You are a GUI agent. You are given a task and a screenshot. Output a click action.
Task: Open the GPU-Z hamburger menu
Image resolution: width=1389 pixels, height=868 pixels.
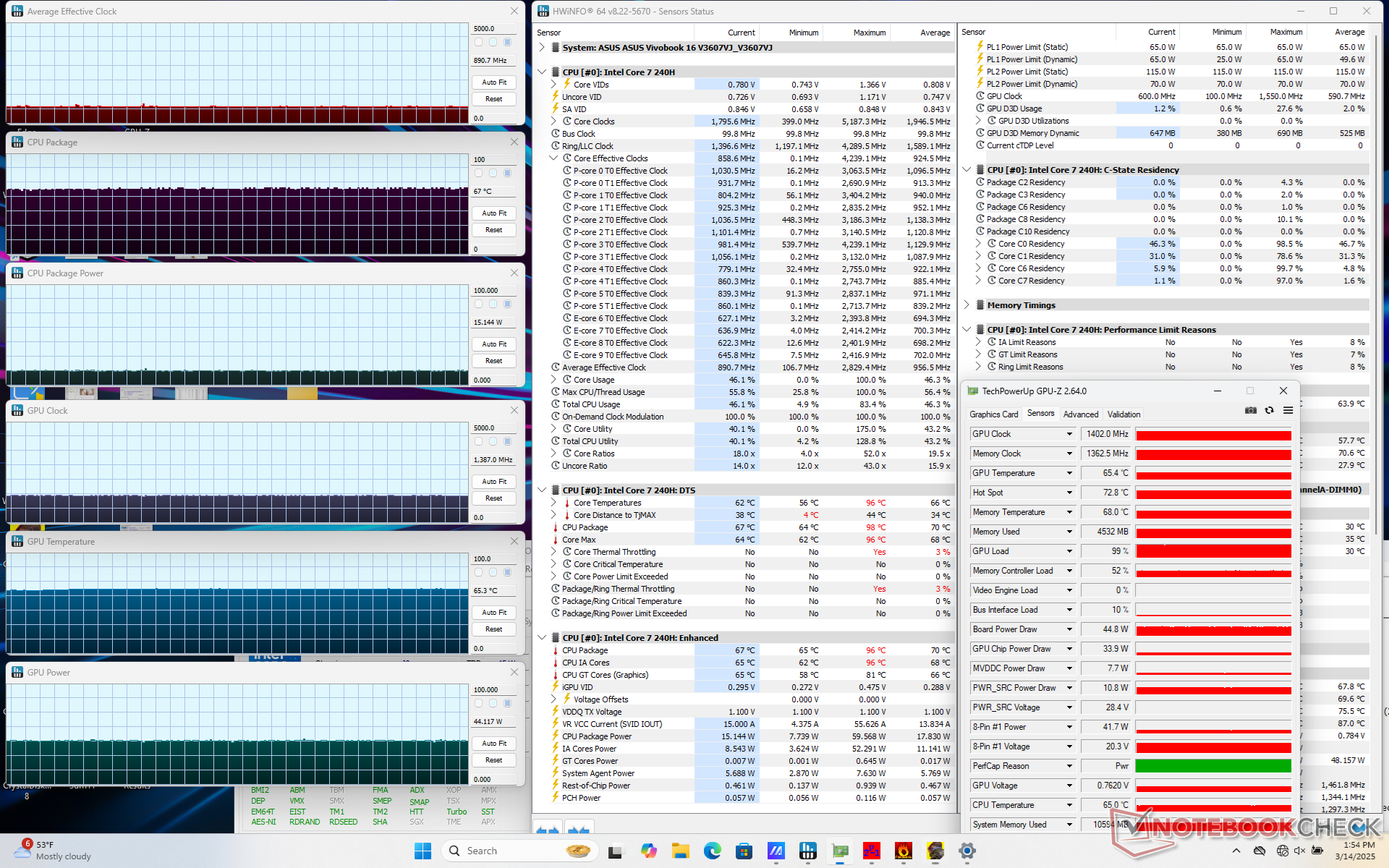[1288, 410]
